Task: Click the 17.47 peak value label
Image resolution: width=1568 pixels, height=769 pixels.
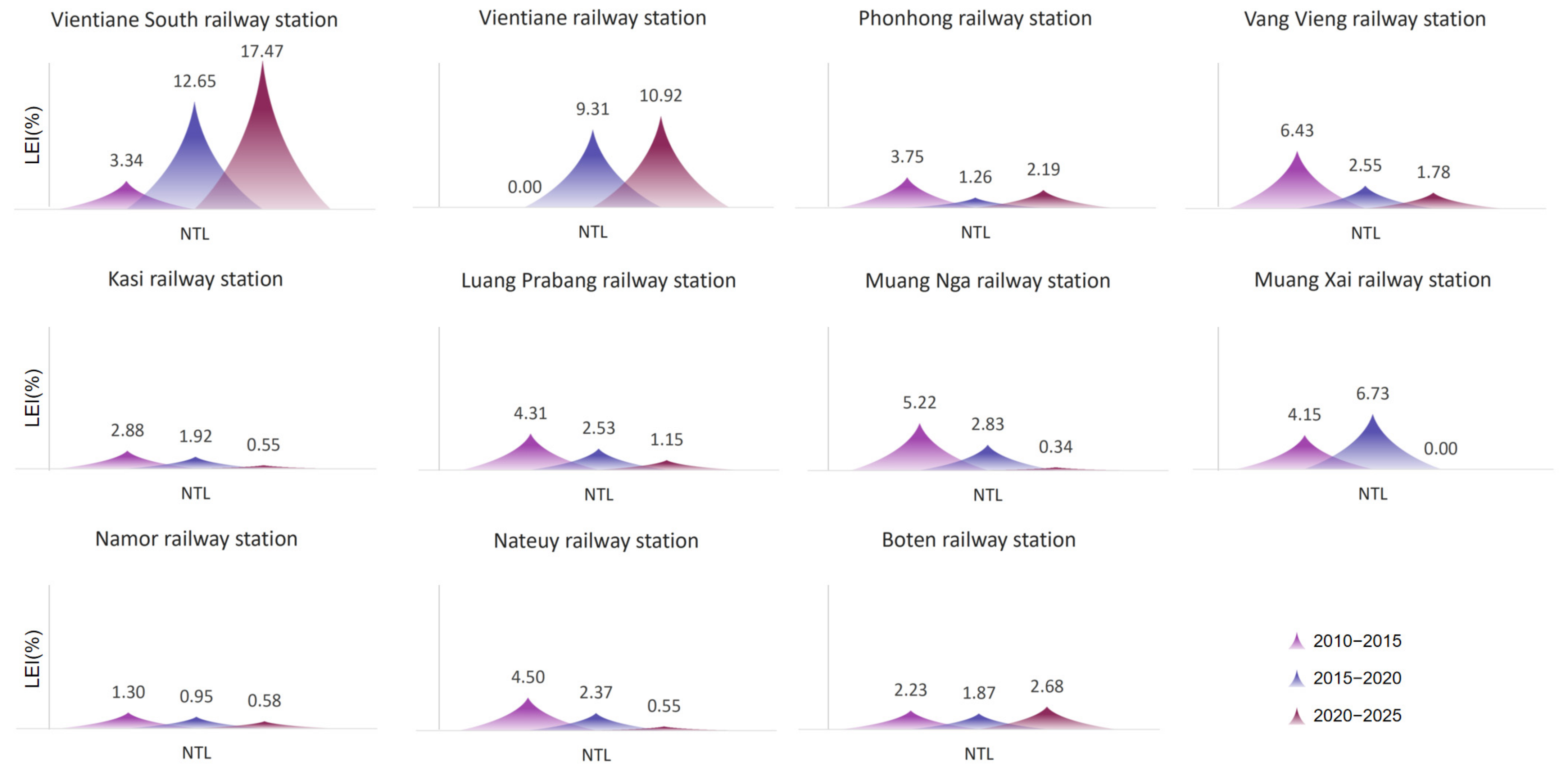Action: (262, 51)
